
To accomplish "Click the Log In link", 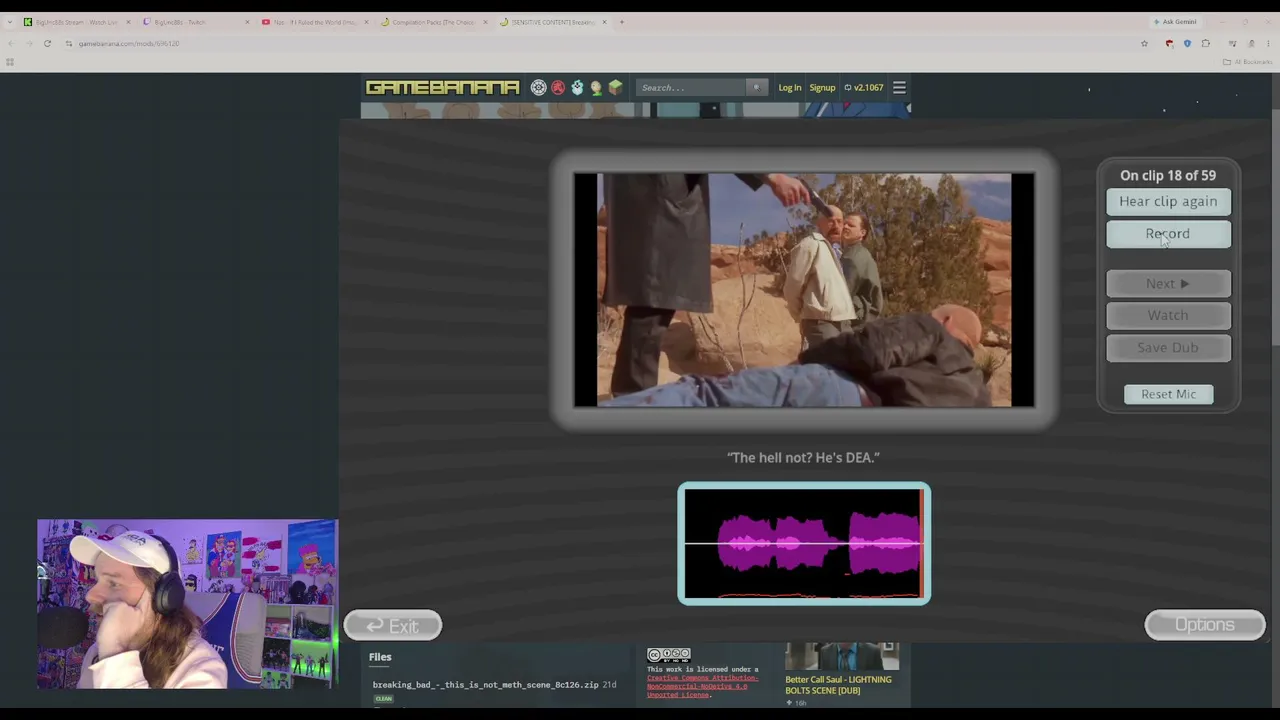I will point(790,88).
